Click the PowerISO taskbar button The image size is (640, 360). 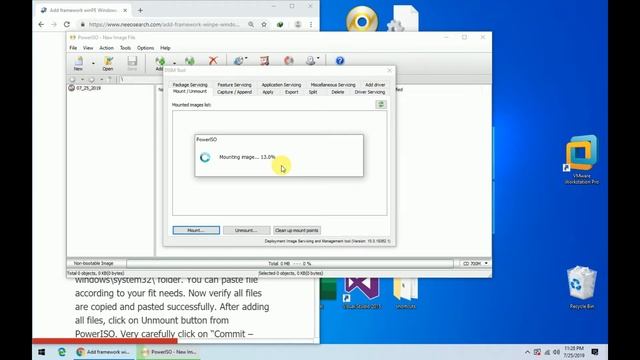click(x=169, y=352)
